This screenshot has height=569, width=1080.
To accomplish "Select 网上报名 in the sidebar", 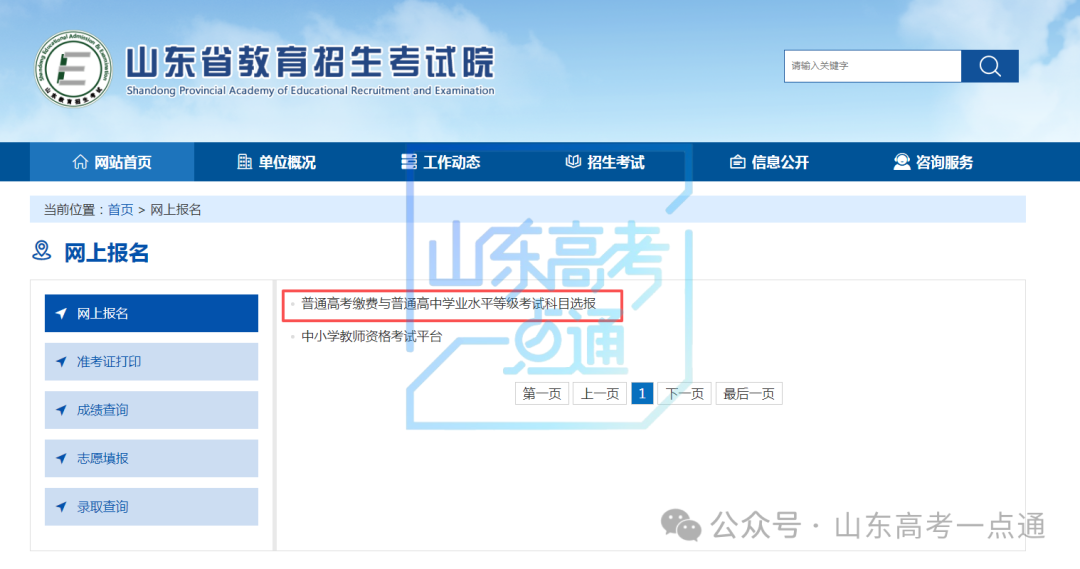I will pos(151,313).
